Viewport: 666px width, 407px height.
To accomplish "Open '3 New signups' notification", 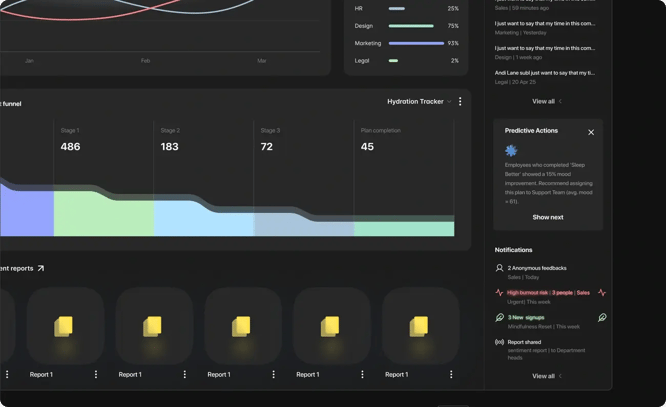I will 550,322.
